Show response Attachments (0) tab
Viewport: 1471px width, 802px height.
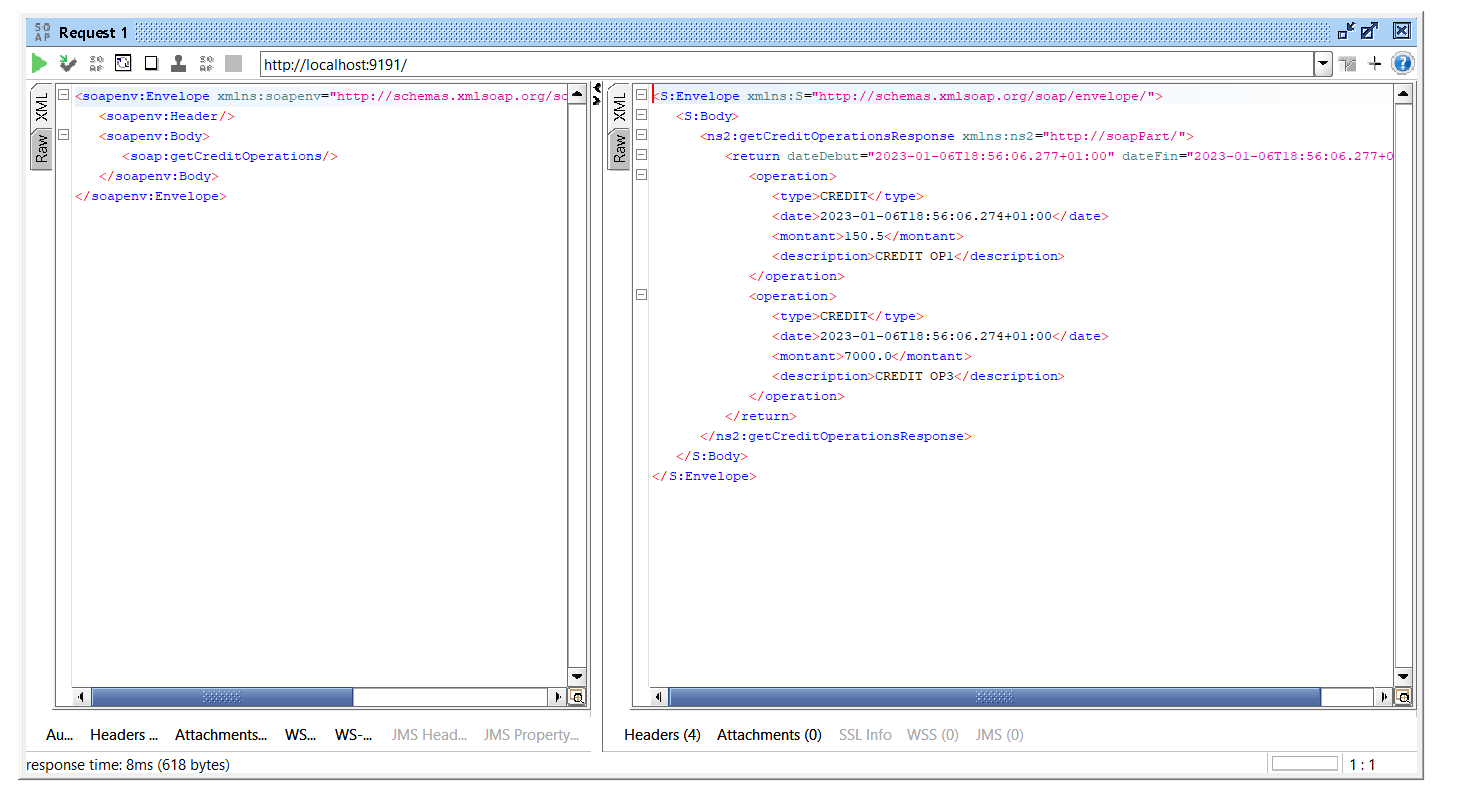click(769, 735)
